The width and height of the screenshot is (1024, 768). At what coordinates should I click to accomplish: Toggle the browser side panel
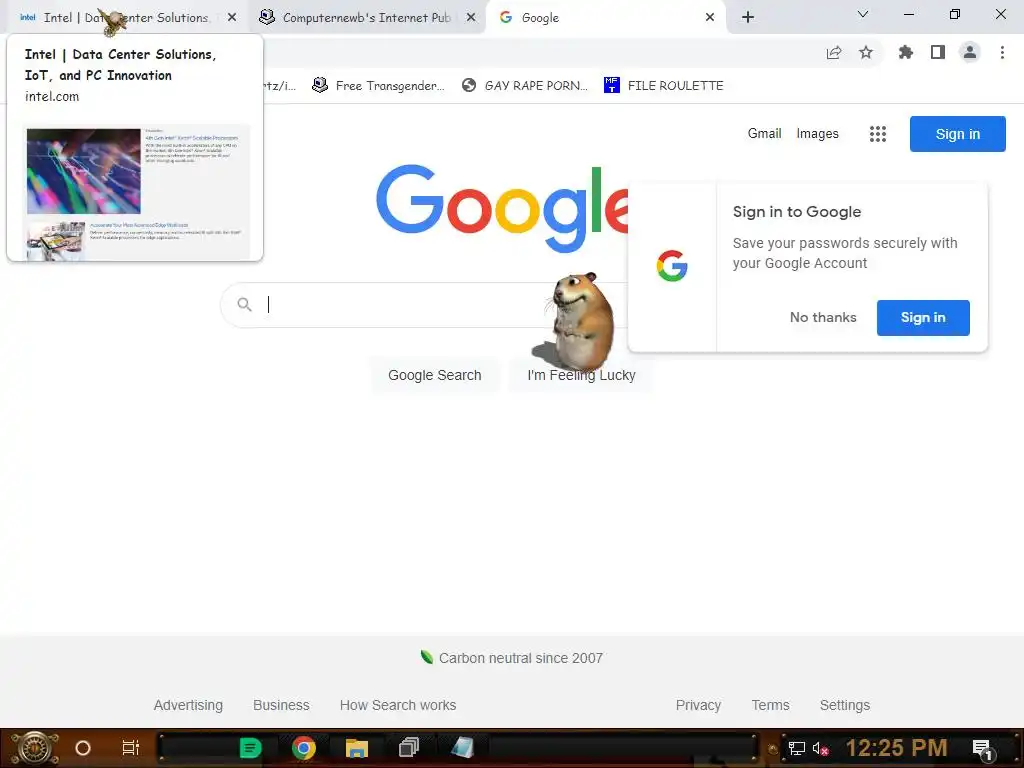point(938,52)
